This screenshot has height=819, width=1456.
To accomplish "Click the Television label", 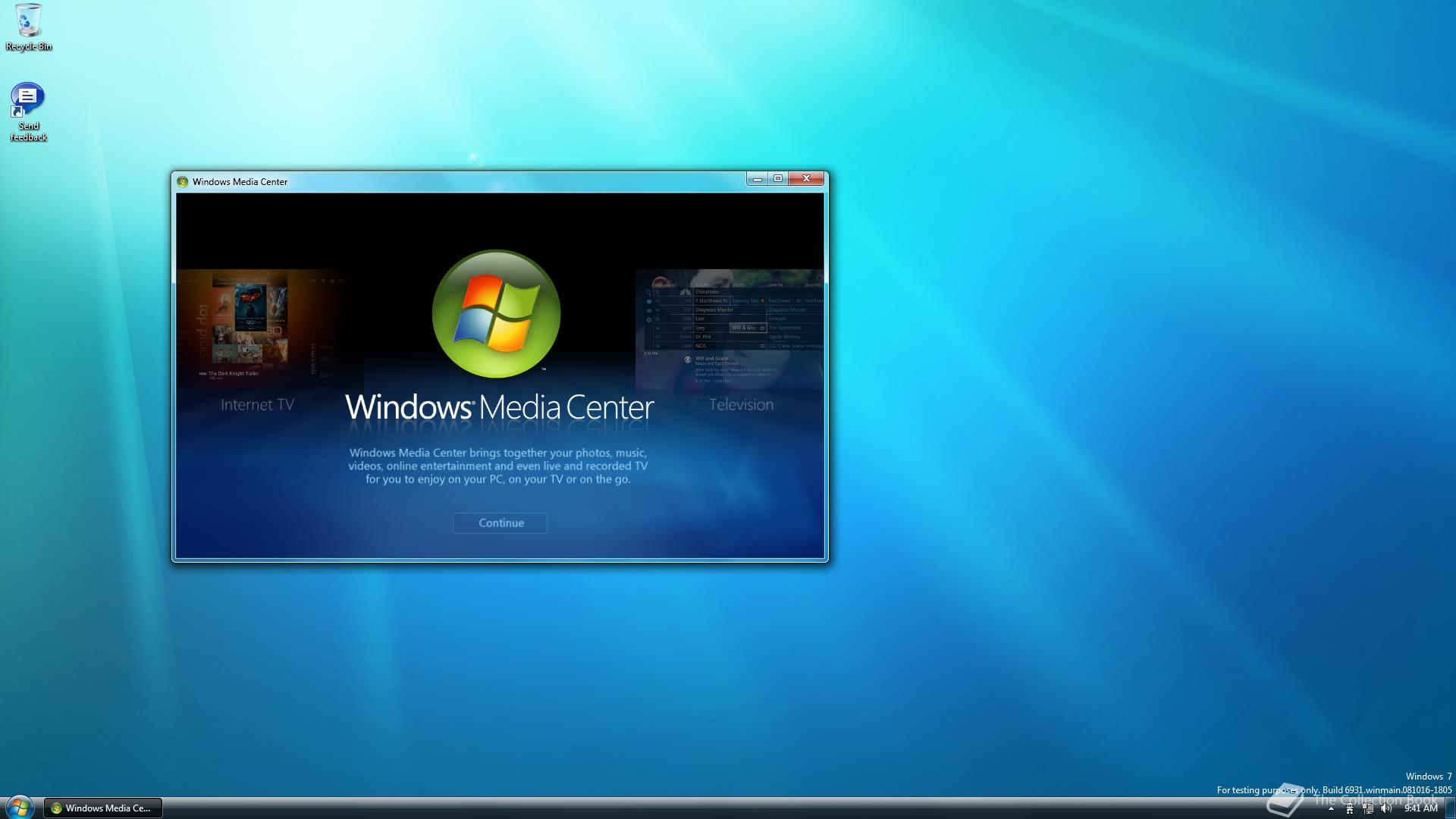I will coord(742,405).
